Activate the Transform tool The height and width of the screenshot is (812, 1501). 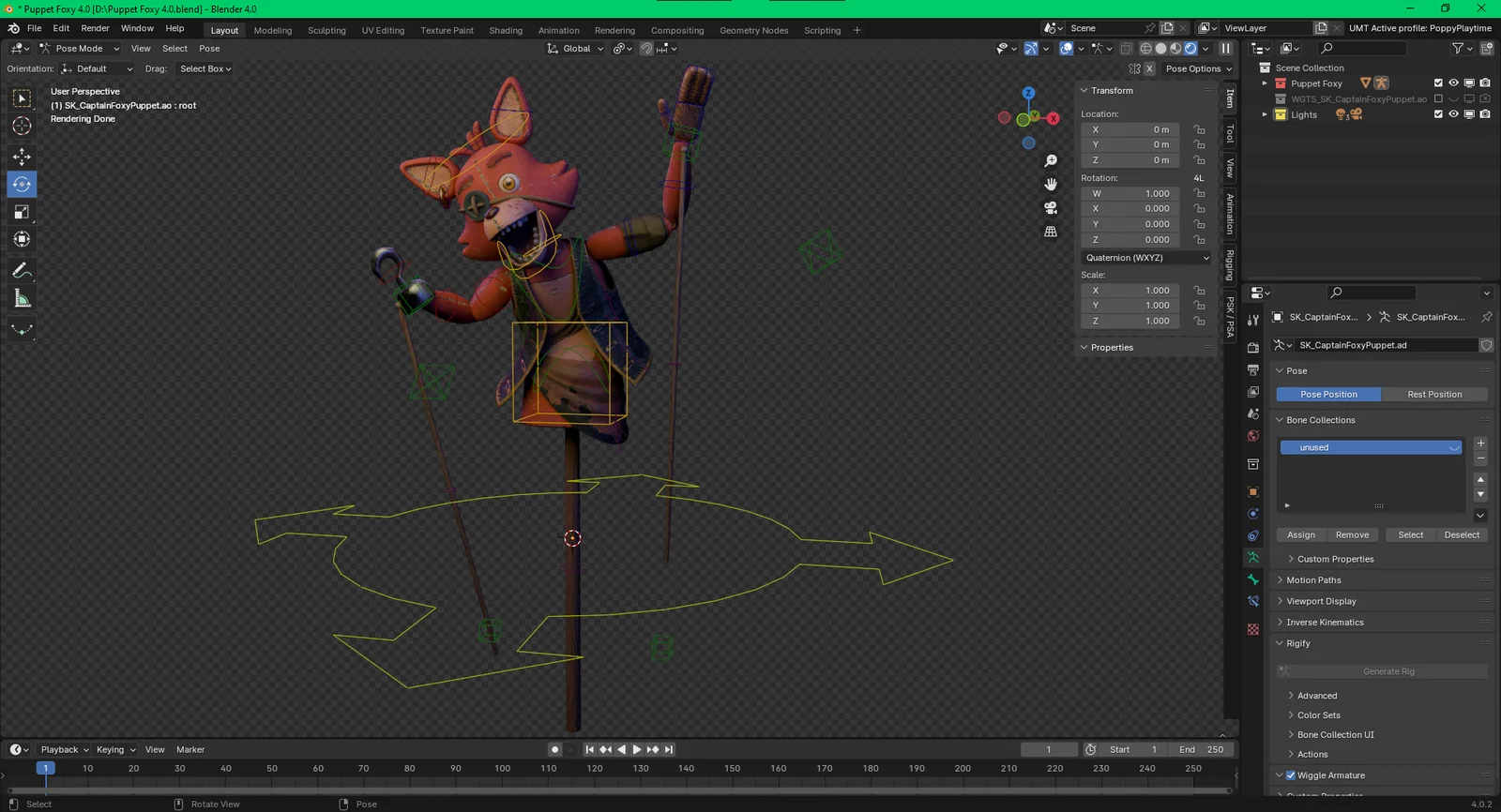coord(22,239)
